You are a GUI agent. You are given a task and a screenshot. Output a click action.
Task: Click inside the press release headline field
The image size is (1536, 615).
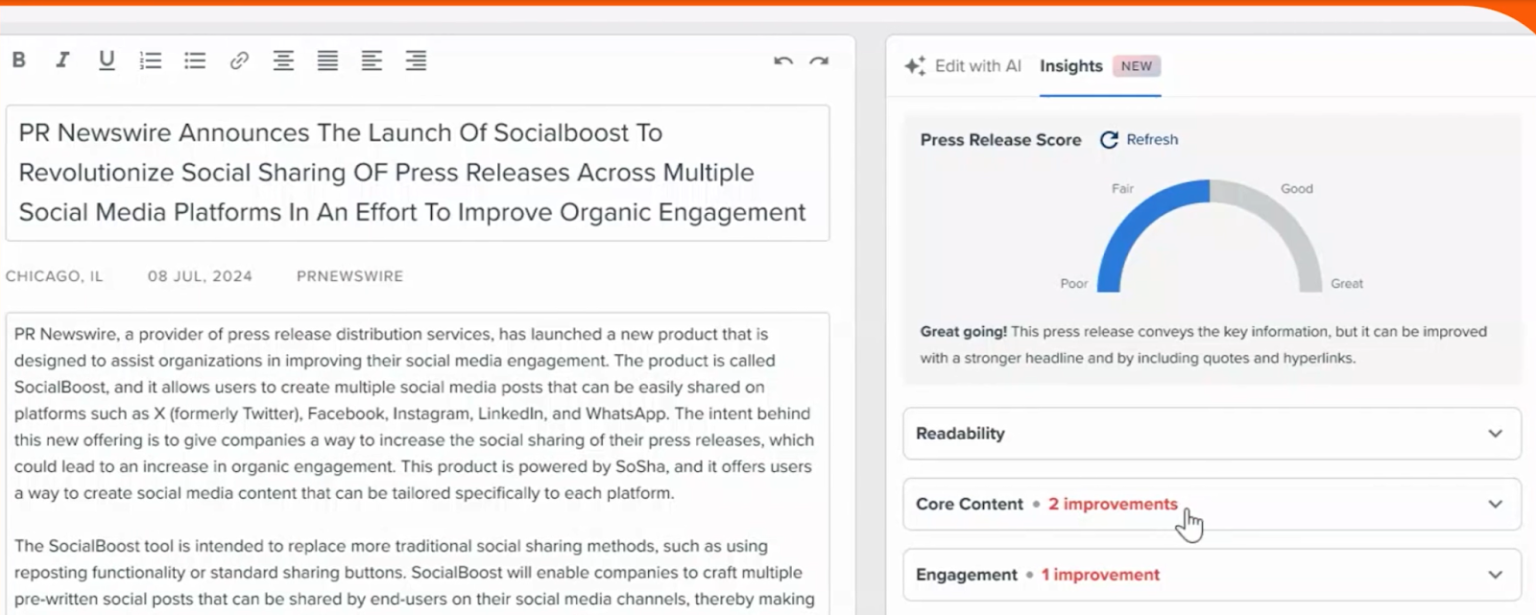pyautogui.click(x=418, y=173)
